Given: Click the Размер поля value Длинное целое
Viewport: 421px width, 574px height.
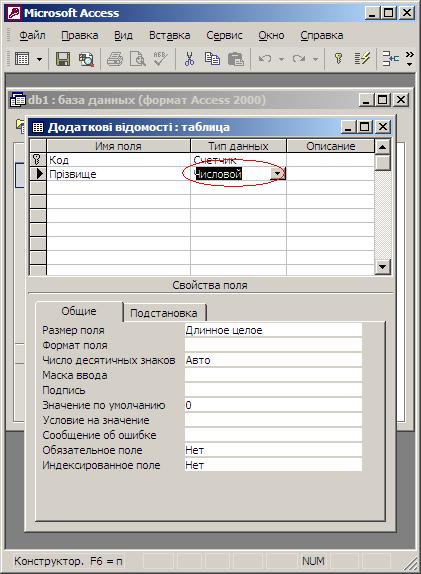Looking at the screenshot, I should coord(273,330).
